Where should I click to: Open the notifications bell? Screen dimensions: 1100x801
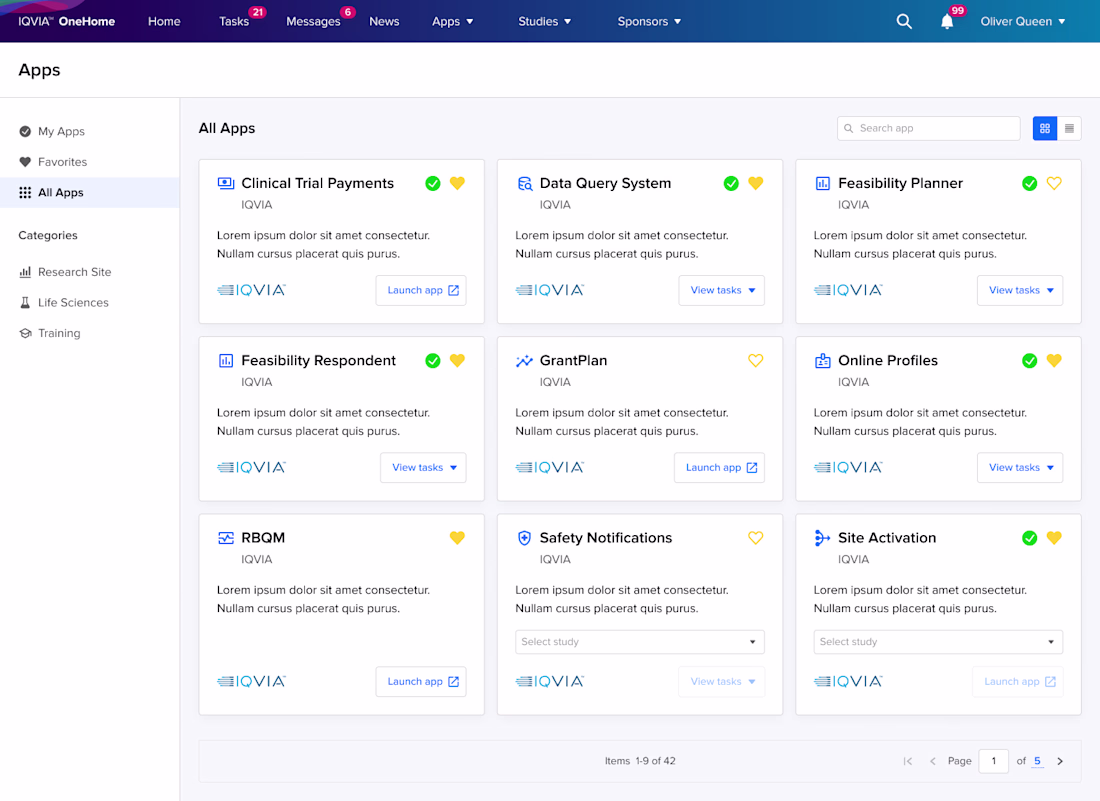pyautogui.click(x=947, y=22)
